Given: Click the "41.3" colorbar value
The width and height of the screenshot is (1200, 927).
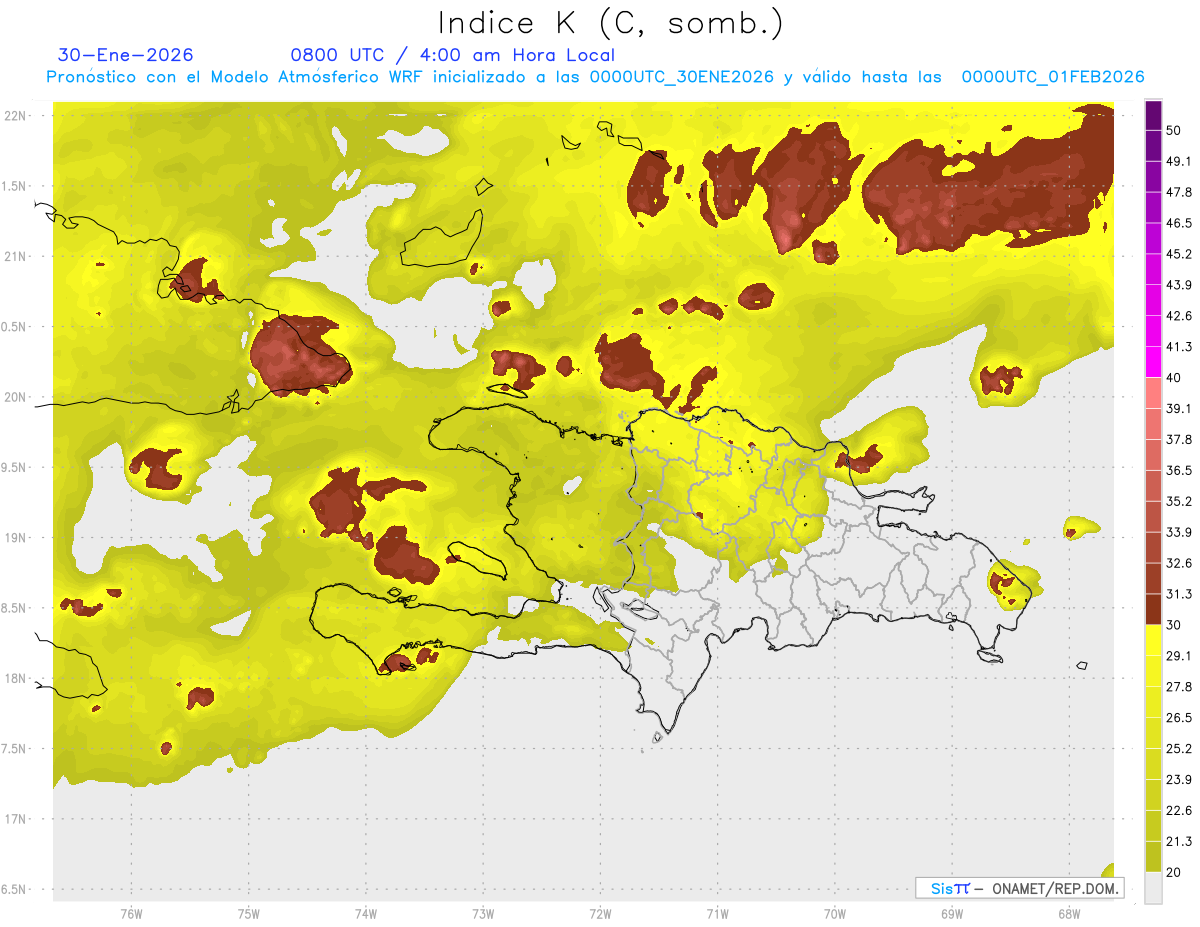Looking at the screenshot, I should click(1178, 347).
